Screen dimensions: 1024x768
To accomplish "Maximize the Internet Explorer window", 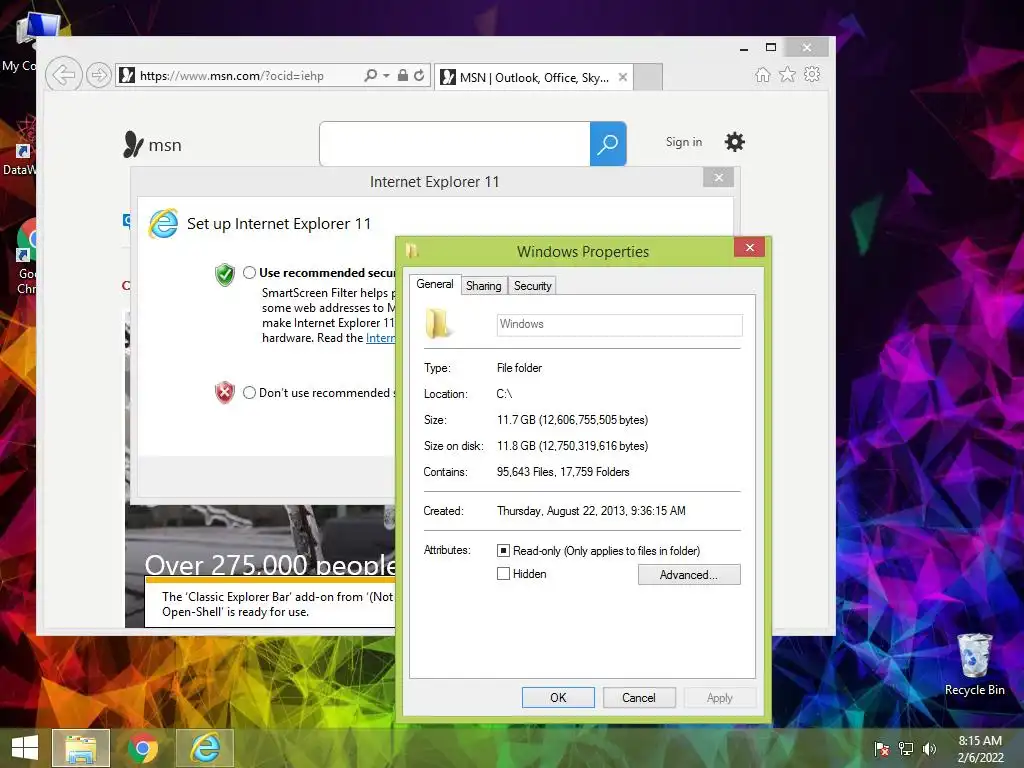I will point(771,47).
